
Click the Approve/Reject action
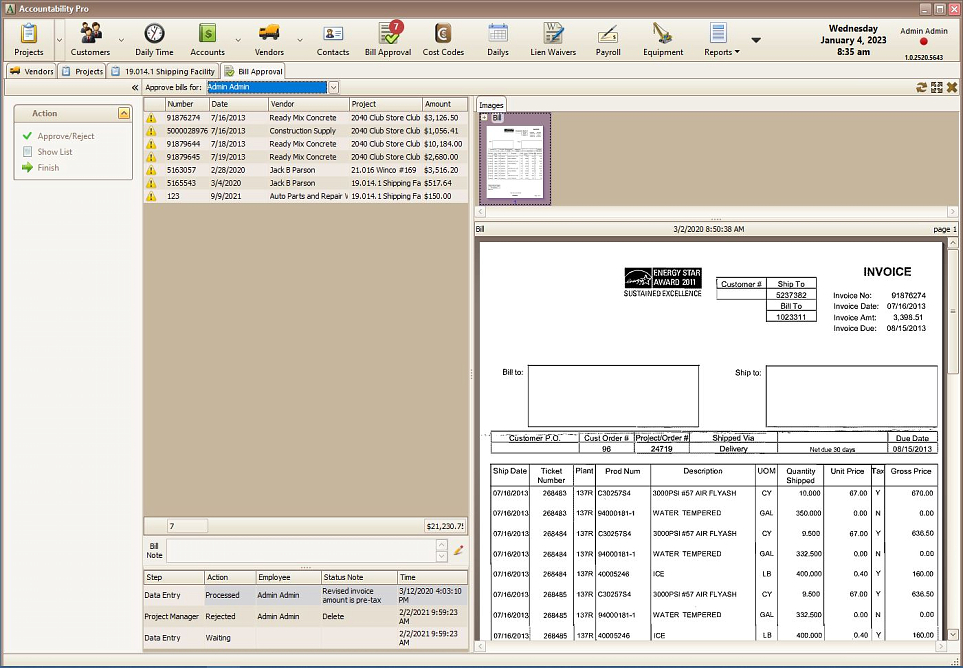65,136
